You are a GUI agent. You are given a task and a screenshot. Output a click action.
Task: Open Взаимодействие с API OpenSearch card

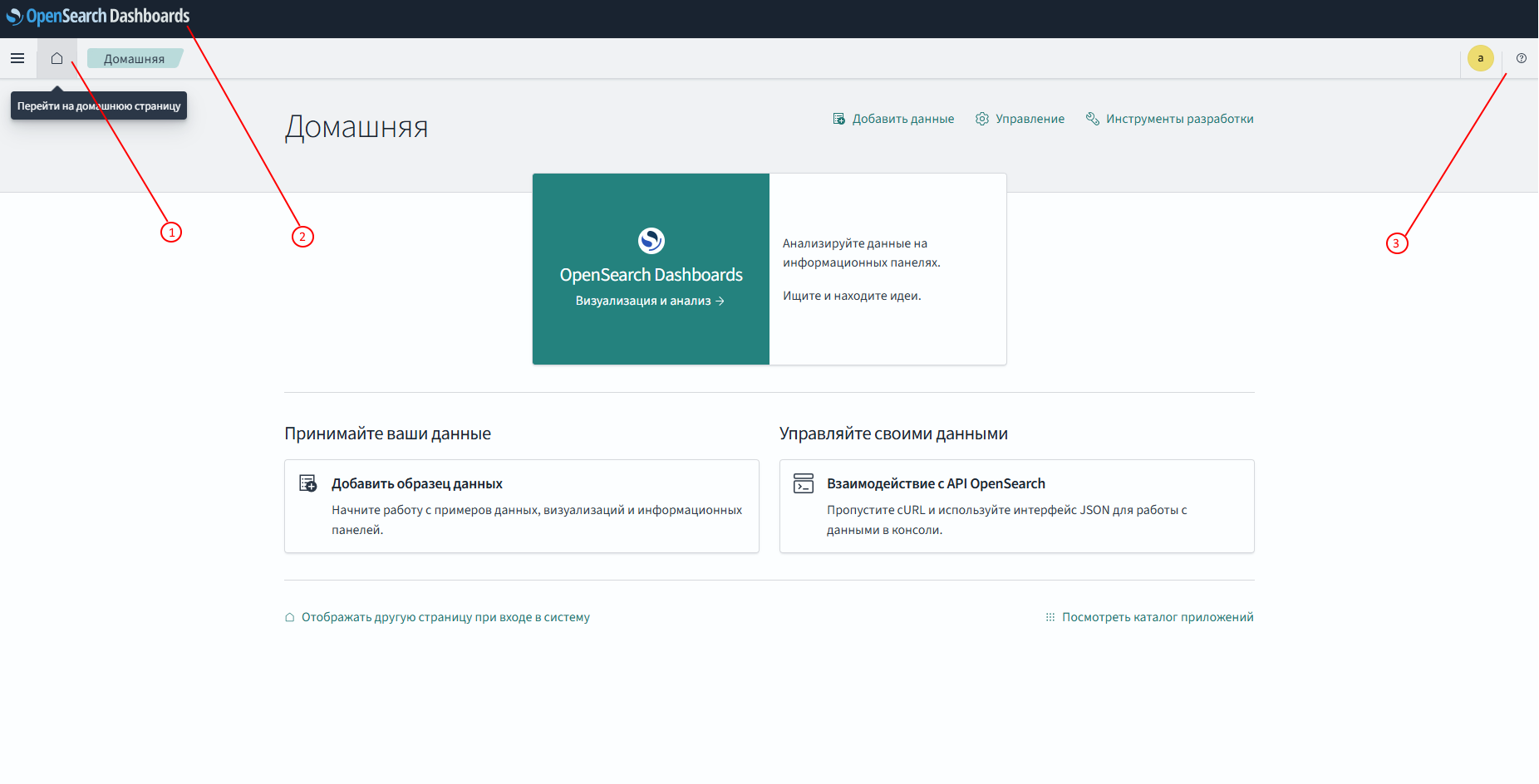click(x=936, y=483)
